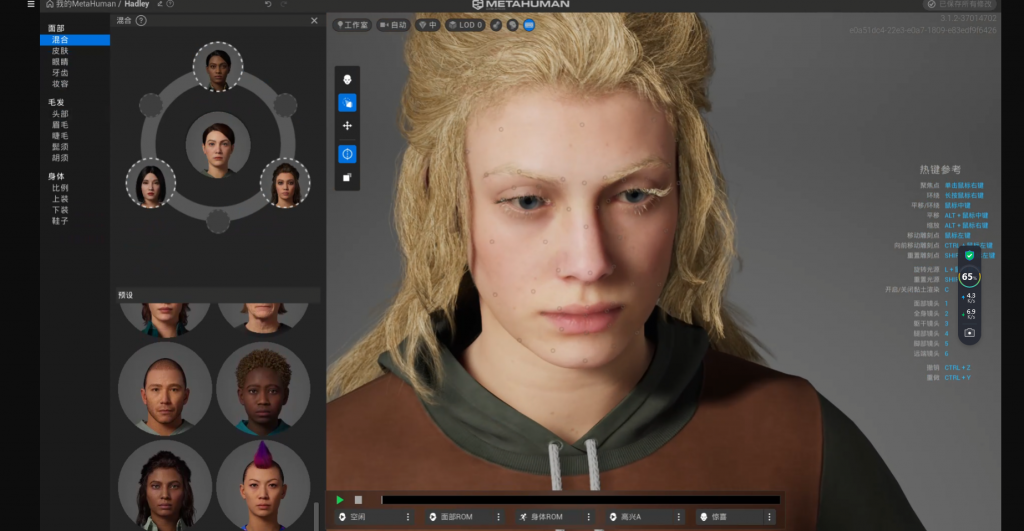Open options menu for 面部ROM animation
The height and width of the screenshot is (531, 1024).
498,517
